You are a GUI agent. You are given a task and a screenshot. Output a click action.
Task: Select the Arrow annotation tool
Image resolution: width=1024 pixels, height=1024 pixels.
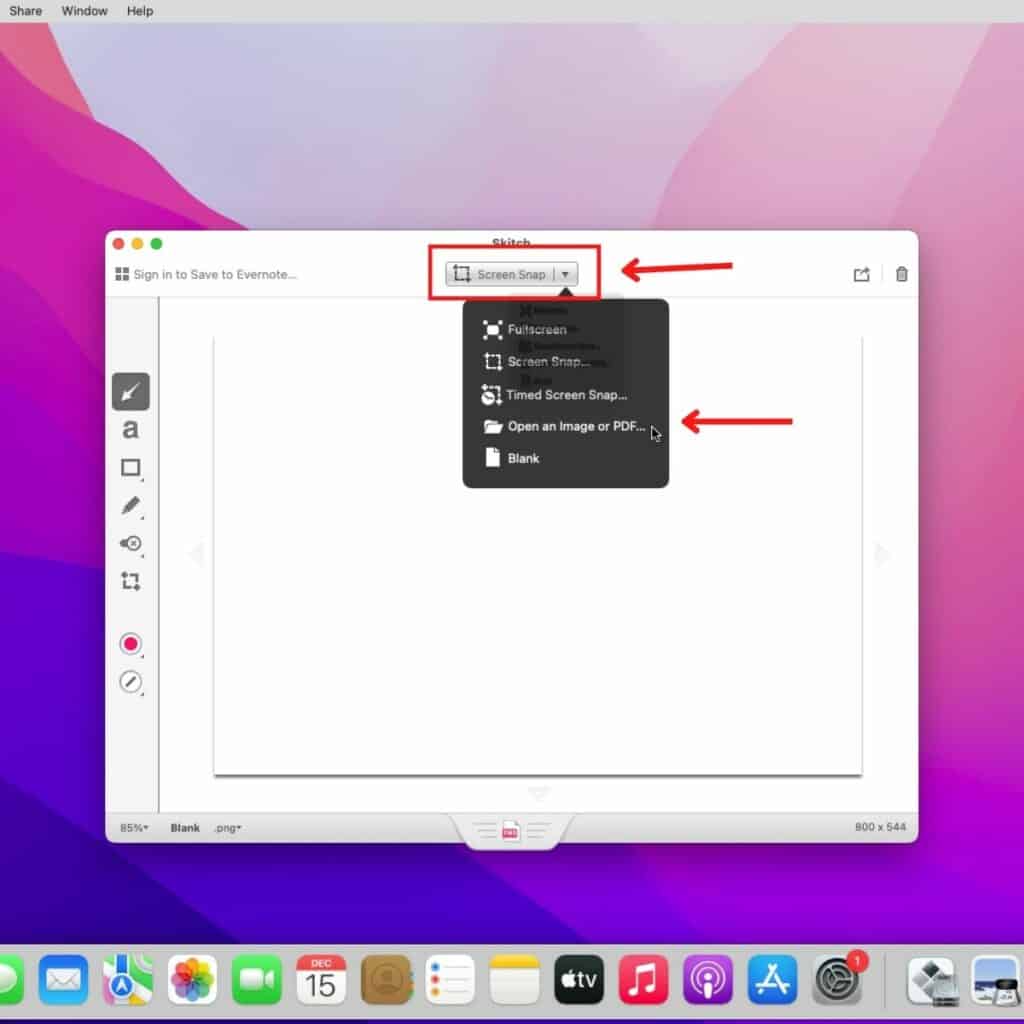[131, 391]
